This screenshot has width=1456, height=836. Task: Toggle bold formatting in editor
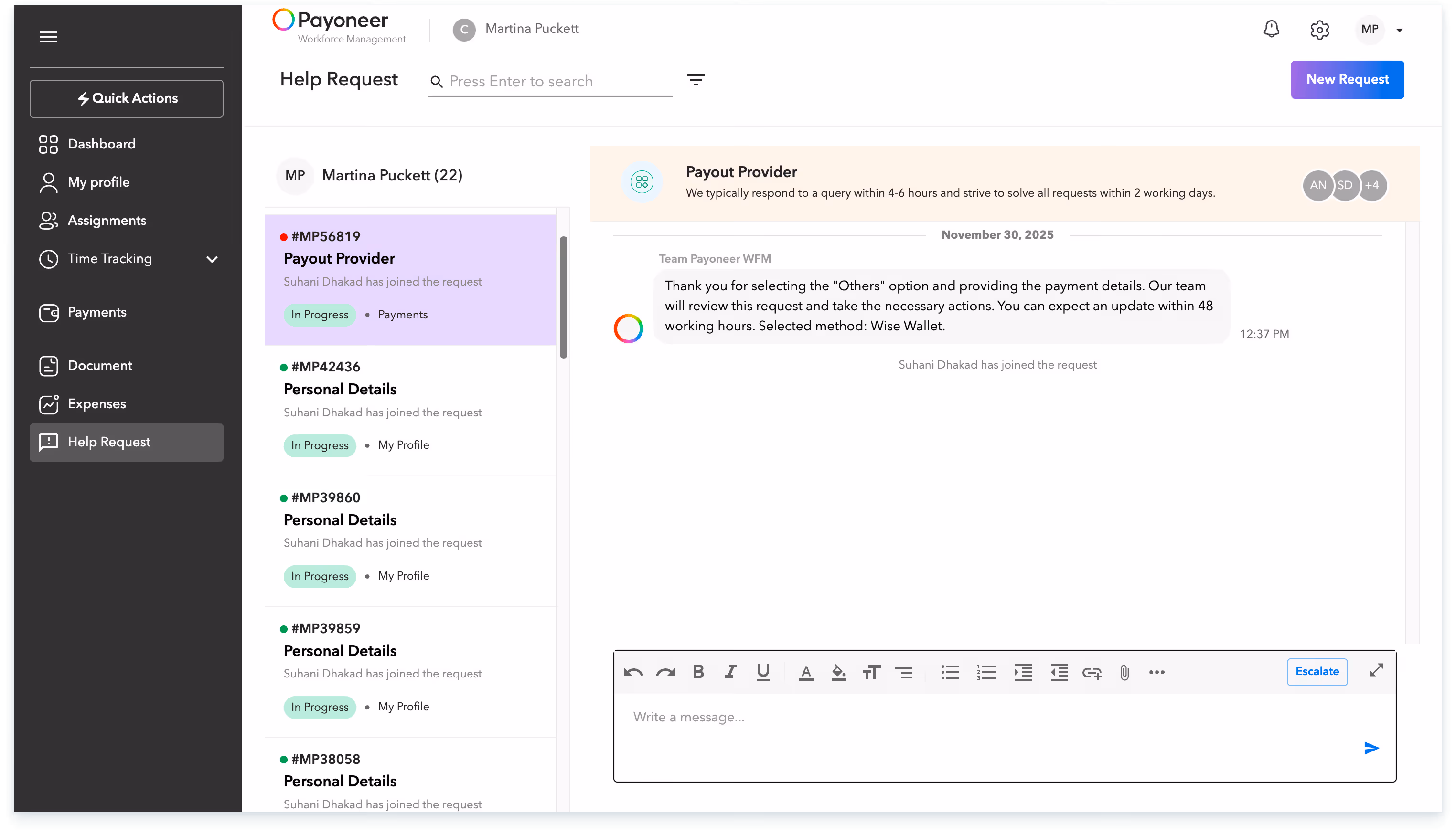pyautogui.click(x=698, y=672)
